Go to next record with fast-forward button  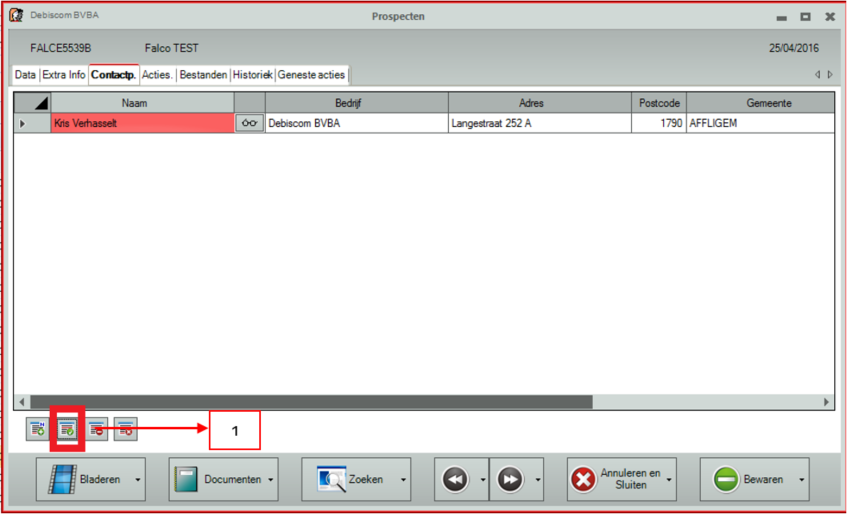coord(510,480)
